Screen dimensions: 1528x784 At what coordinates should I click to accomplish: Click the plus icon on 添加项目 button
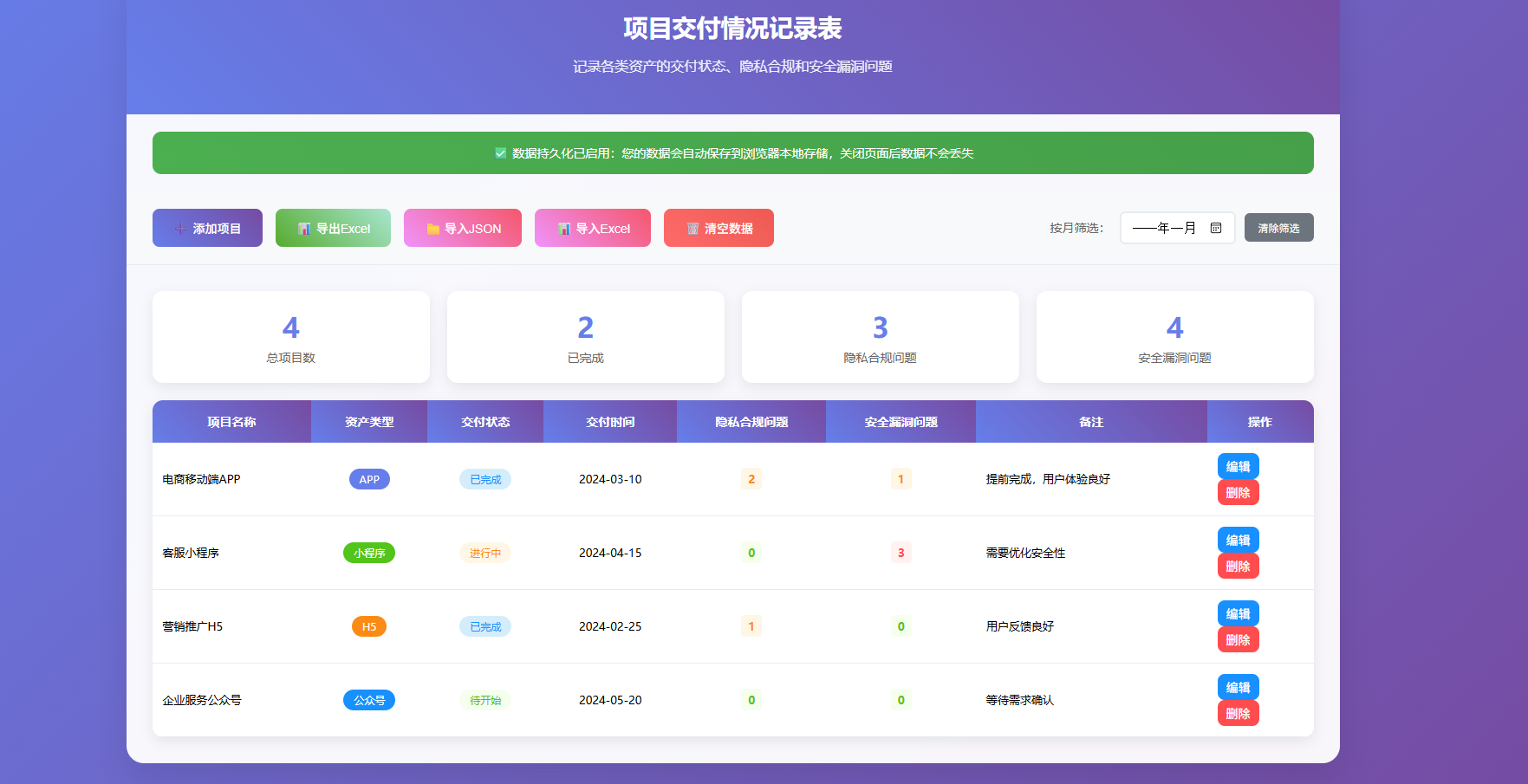click(180, 229)
